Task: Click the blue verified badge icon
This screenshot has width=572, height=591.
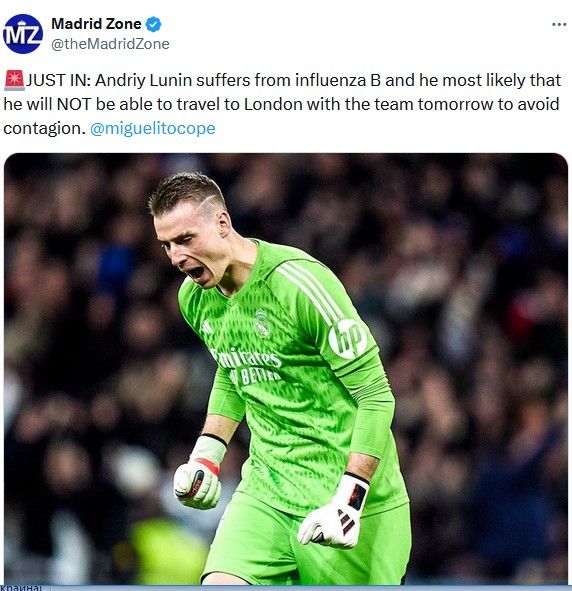Action: coord(153,24)
